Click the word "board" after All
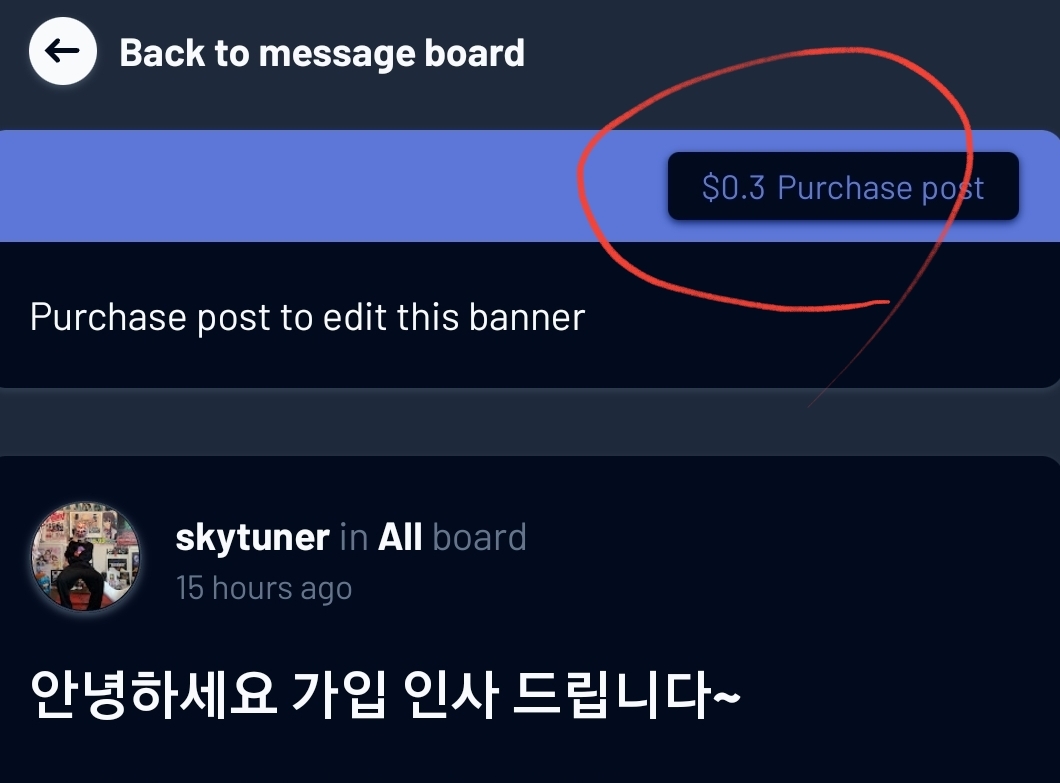1060x783 pixels. 479,538
